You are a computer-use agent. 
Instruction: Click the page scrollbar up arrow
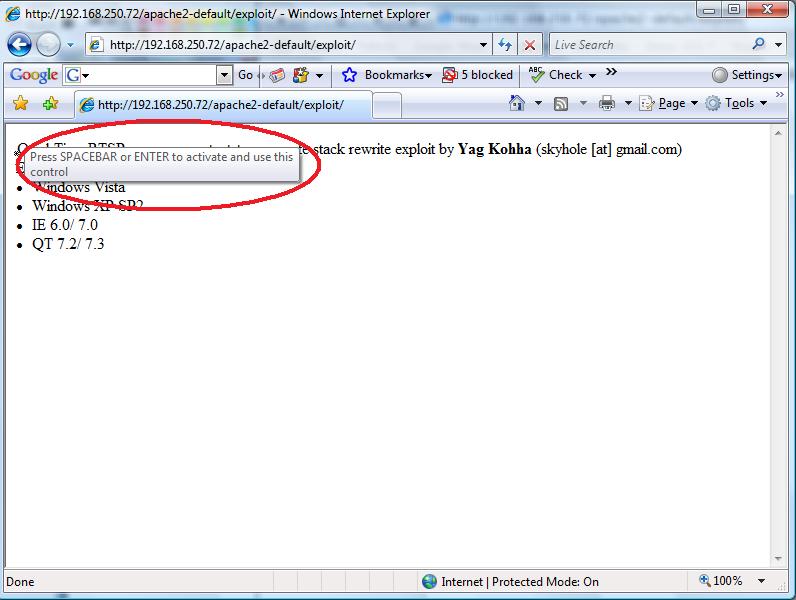[778, 133]
